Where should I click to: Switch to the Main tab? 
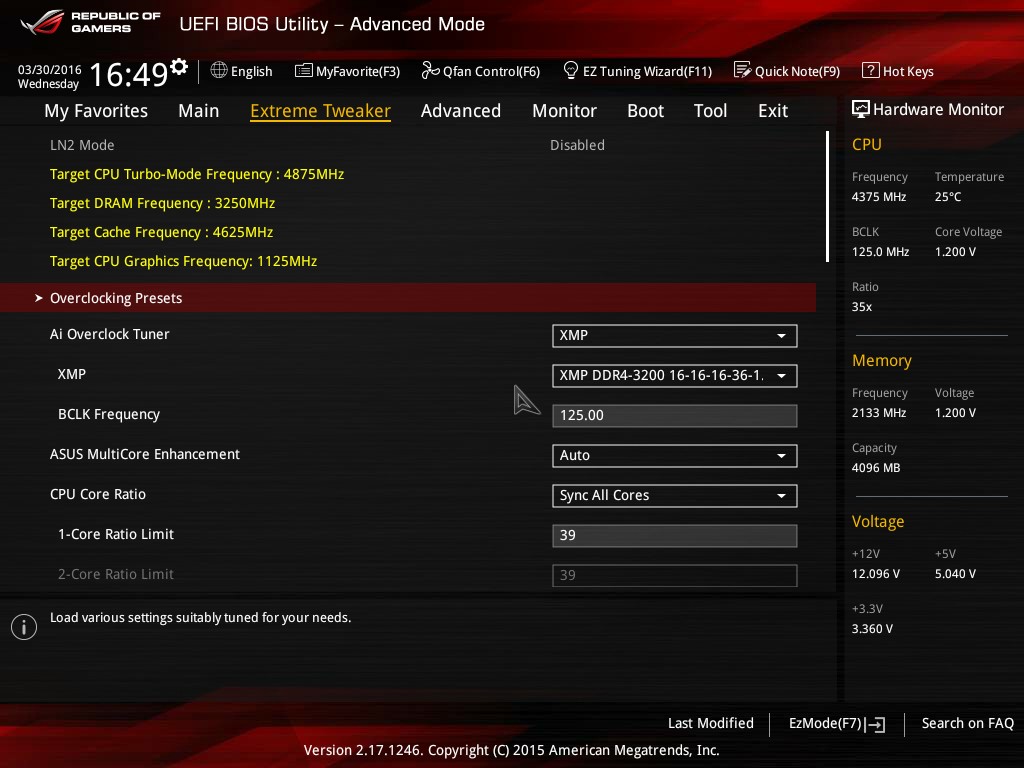(199, 111)
